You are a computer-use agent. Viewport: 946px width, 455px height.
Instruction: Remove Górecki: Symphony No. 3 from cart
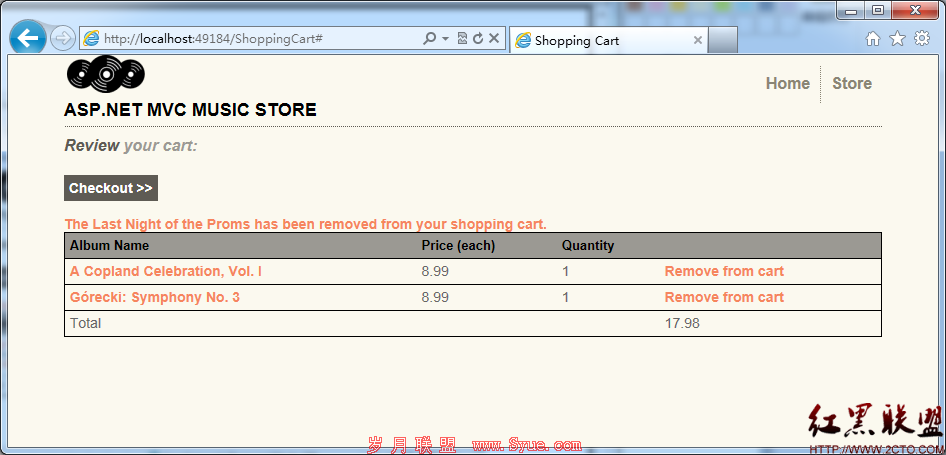724,298
